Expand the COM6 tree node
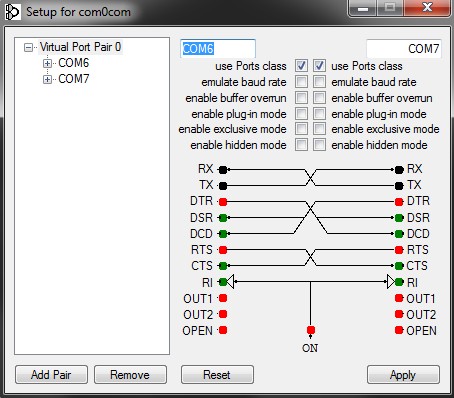Screen dimensions: 454x398 point(47,63)
